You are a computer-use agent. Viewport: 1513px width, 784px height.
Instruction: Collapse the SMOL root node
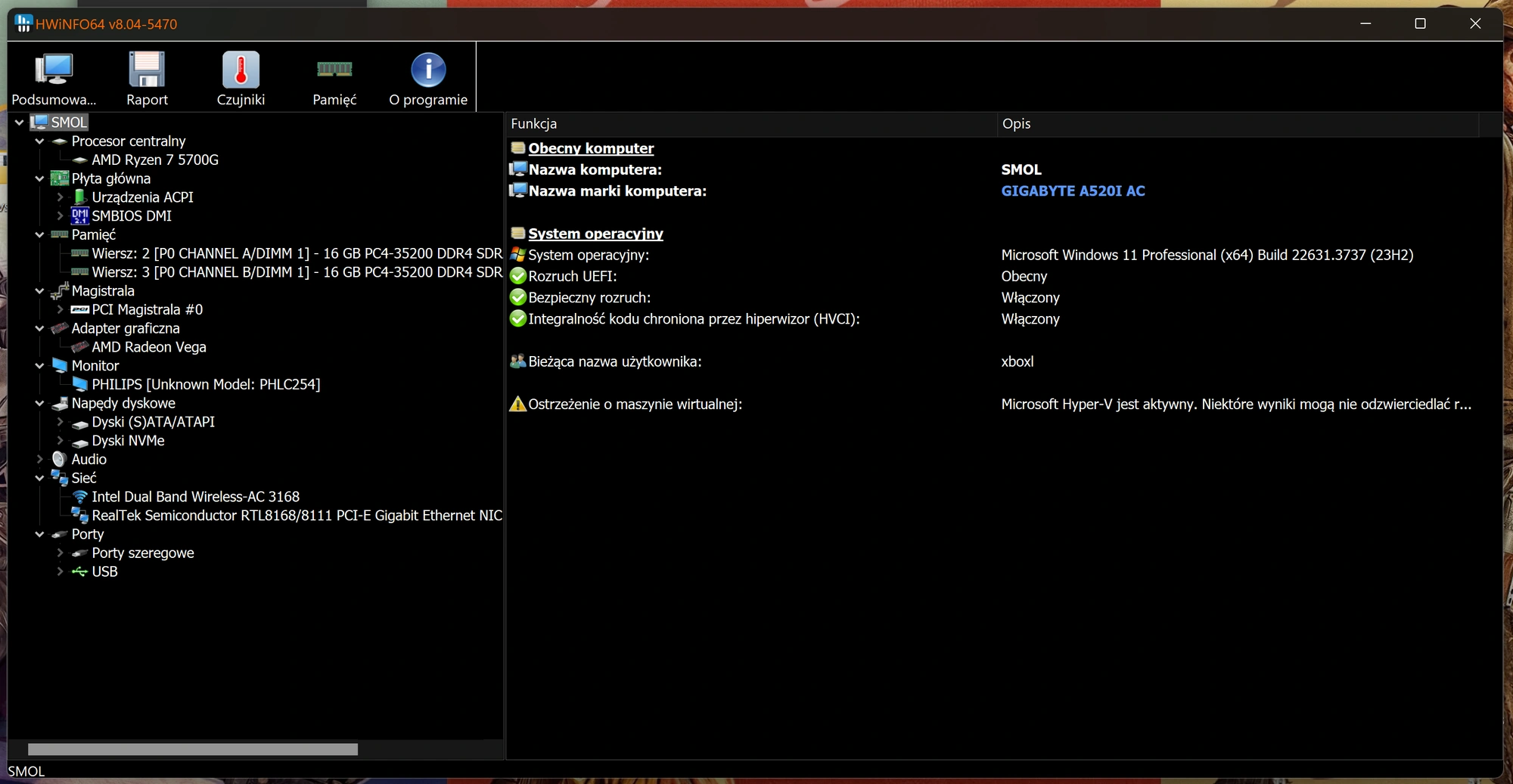pos(20,122)
